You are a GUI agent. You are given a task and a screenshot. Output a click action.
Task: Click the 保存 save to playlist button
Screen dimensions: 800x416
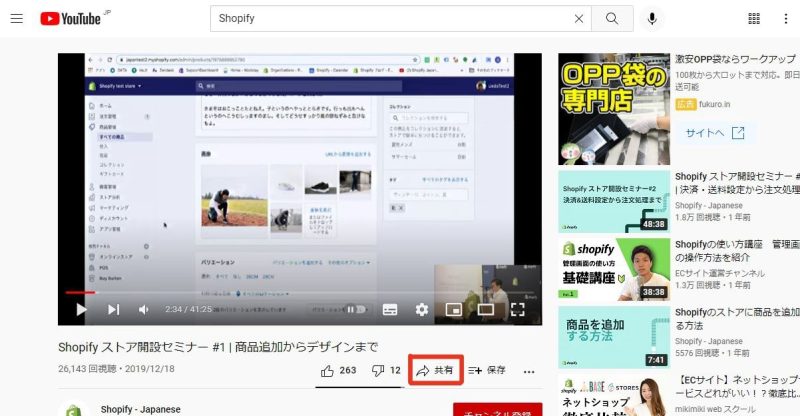coord(487,371)
